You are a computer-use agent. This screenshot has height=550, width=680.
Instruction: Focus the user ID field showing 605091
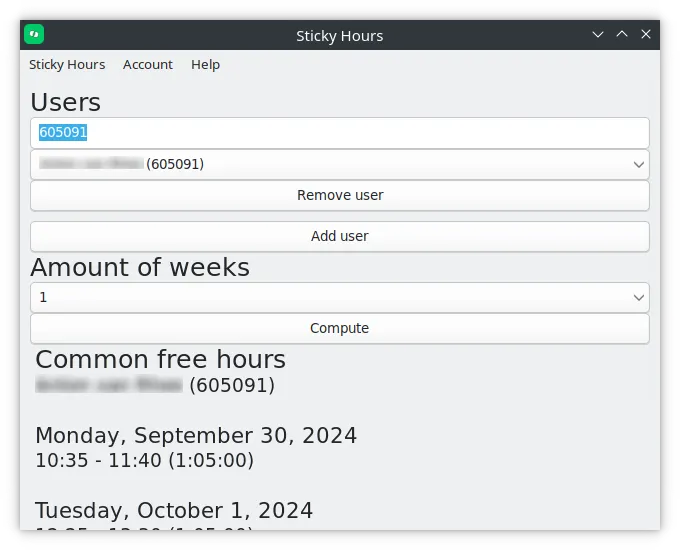click(x=340, y=133)
